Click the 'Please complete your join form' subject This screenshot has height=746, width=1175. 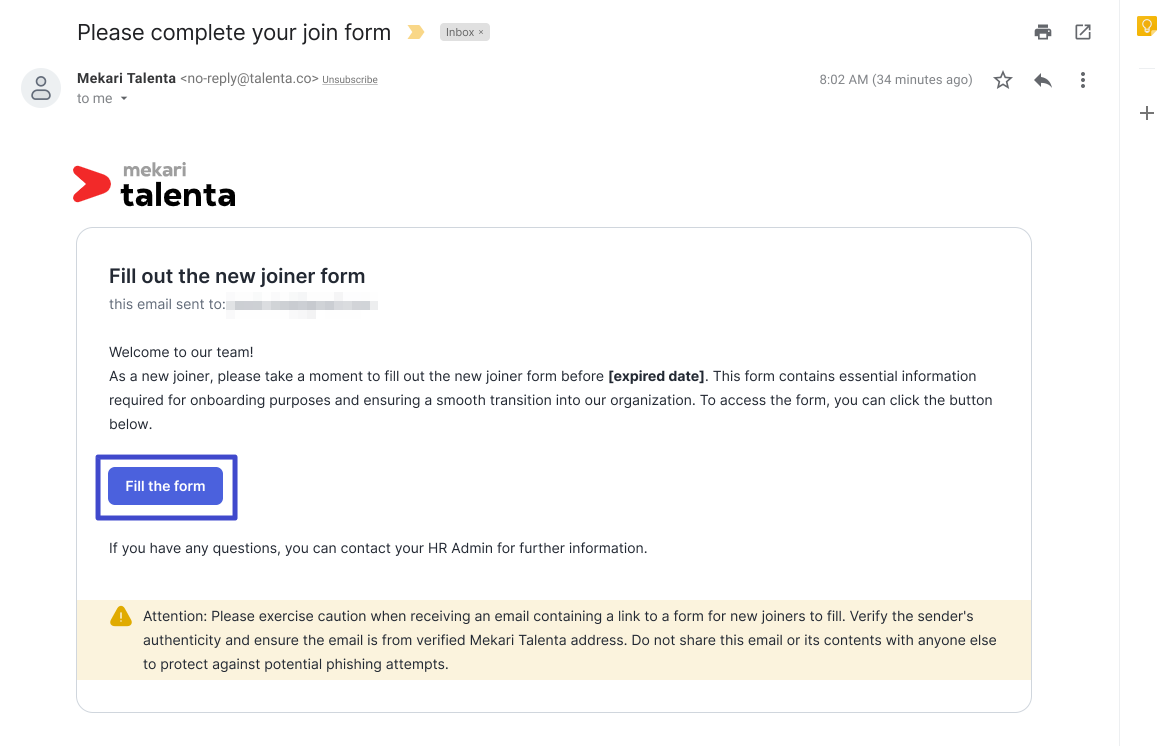[x=234, y=33]
